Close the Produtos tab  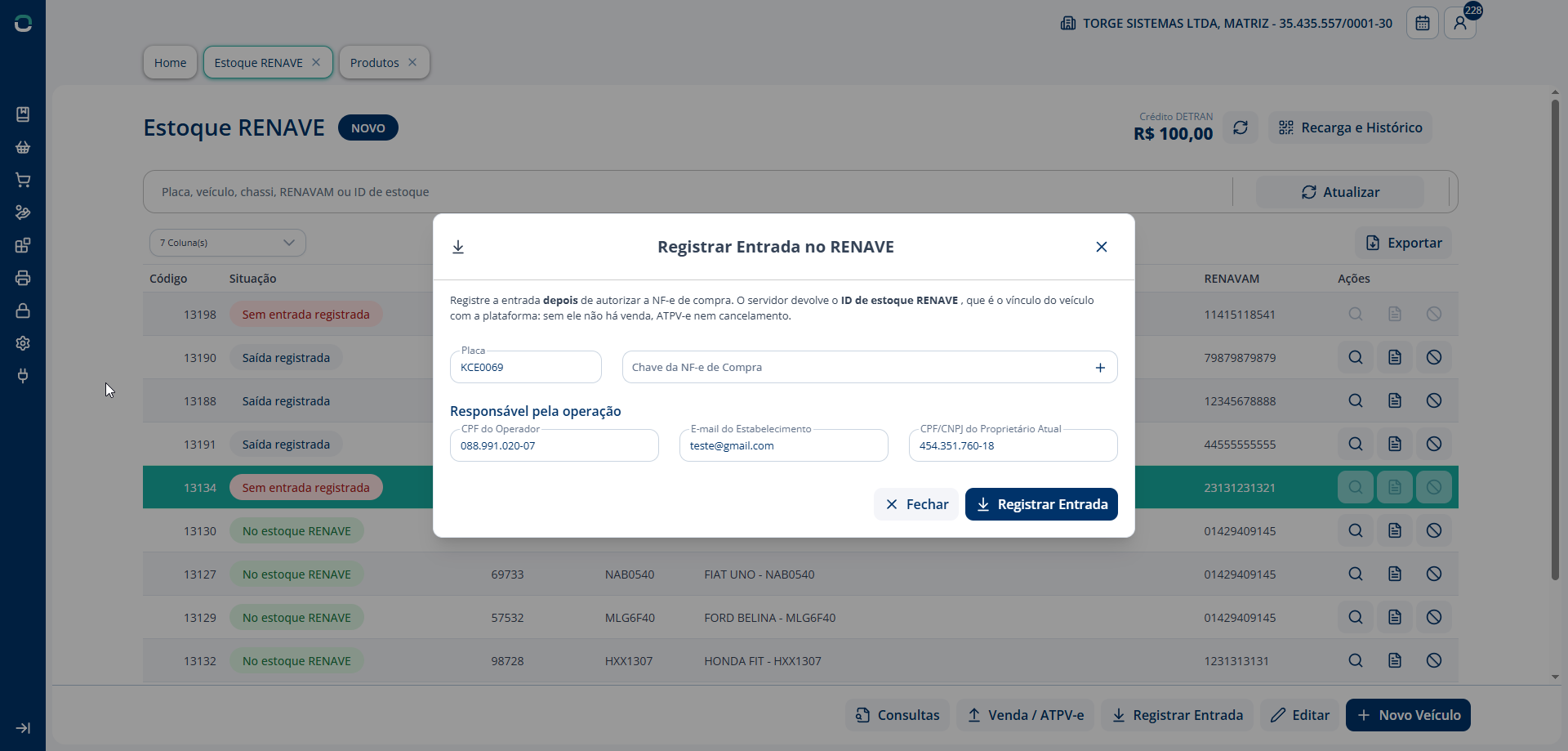pyautogui.click(x=412, y=62)
